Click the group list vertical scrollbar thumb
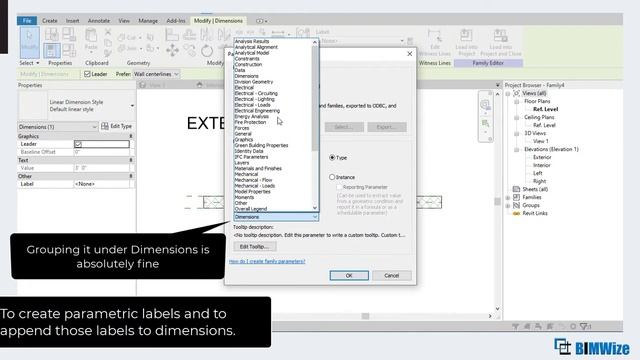Viewport: 640px width, 360px height. 315,98
